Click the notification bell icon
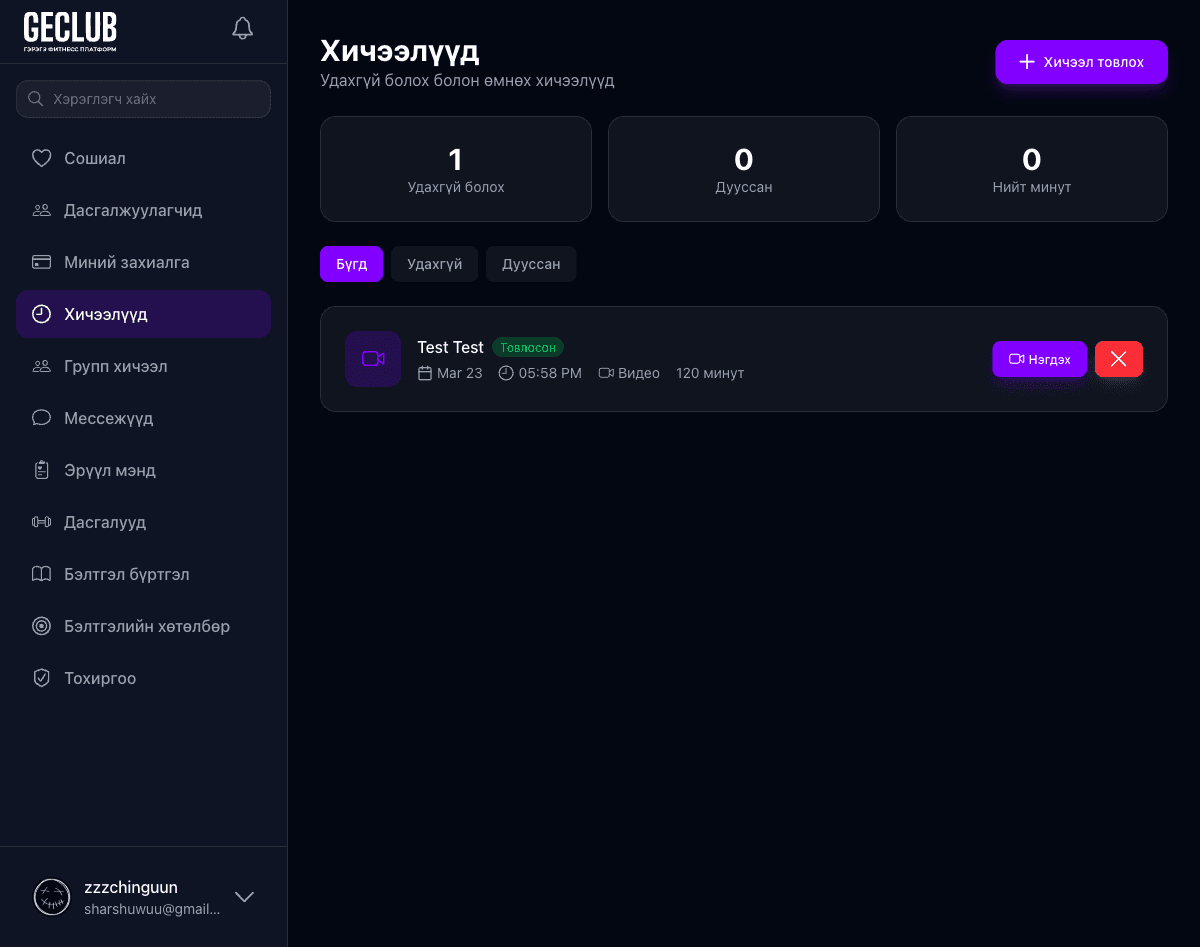This screenshot has width=1200, height=947. (x=242, y=28)
